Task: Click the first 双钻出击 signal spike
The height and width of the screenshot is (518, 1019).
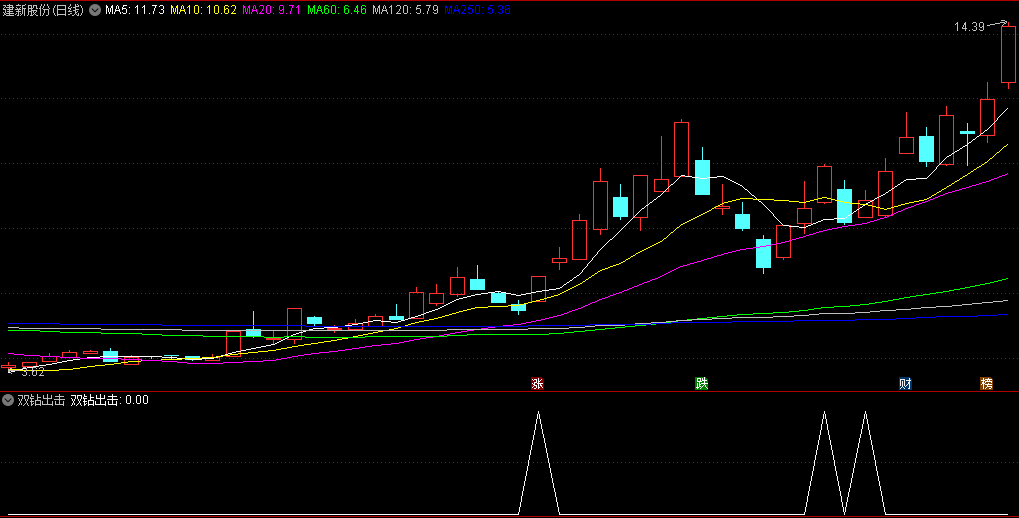Action: click(x=538, y=463)
